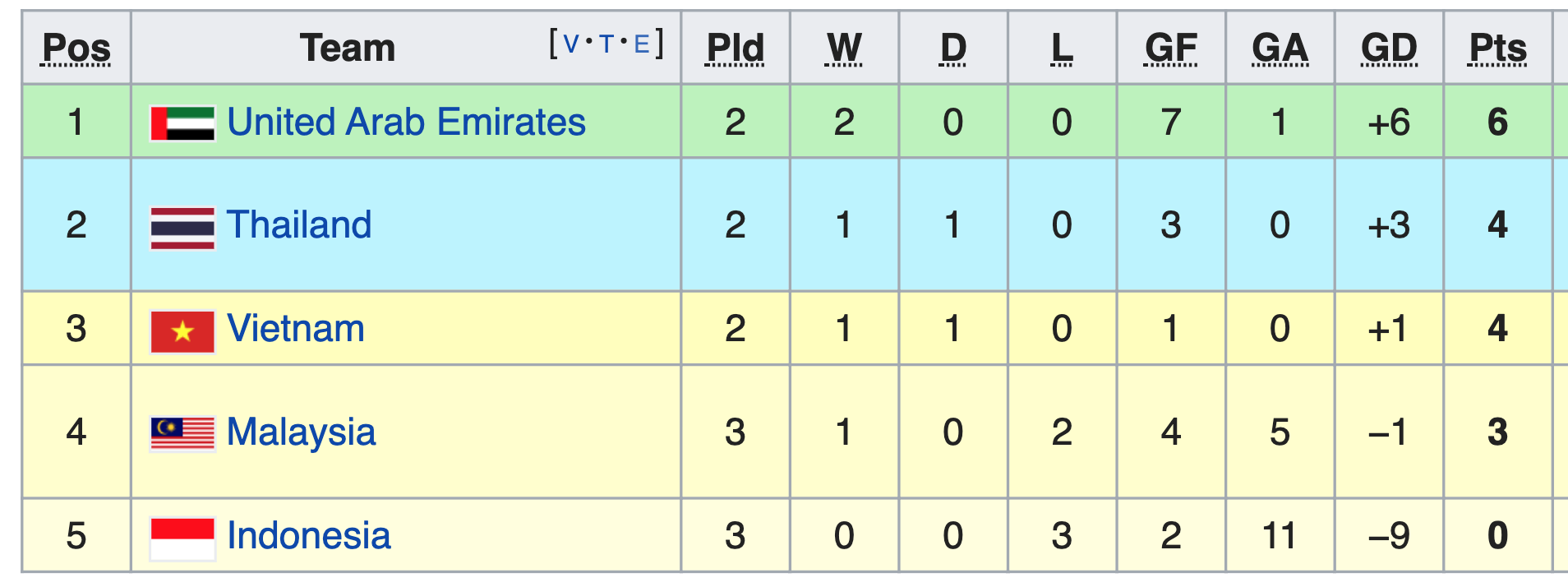Screen dimensions: 1568x587
Task: Click the Malaysia flag icon
Action: [x=182, y=434]
